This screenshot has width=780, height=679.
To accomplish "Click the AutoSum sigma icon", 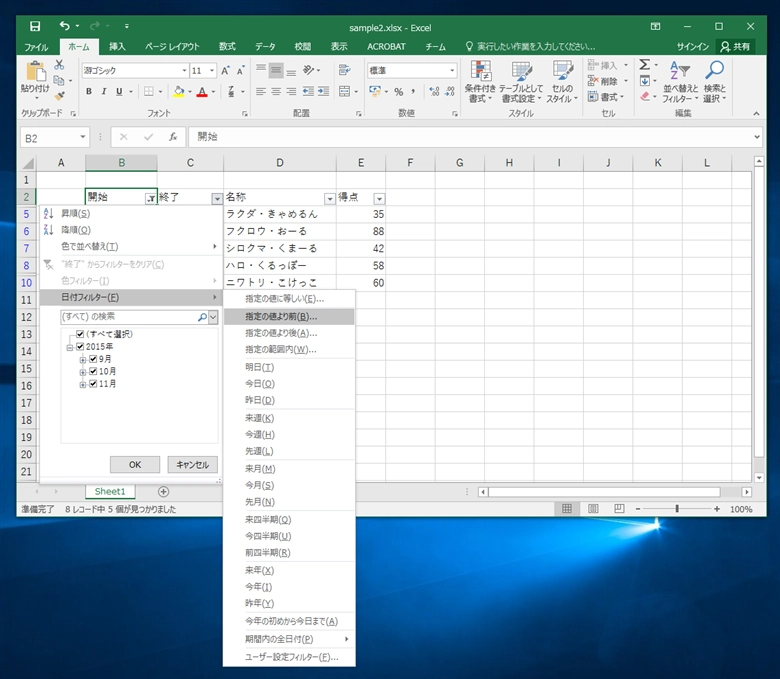I will (645, 64).
